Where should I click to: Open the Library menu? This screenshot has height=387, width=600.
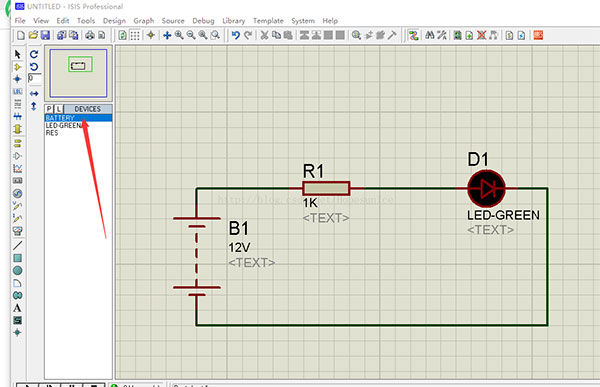pos(233,21)
